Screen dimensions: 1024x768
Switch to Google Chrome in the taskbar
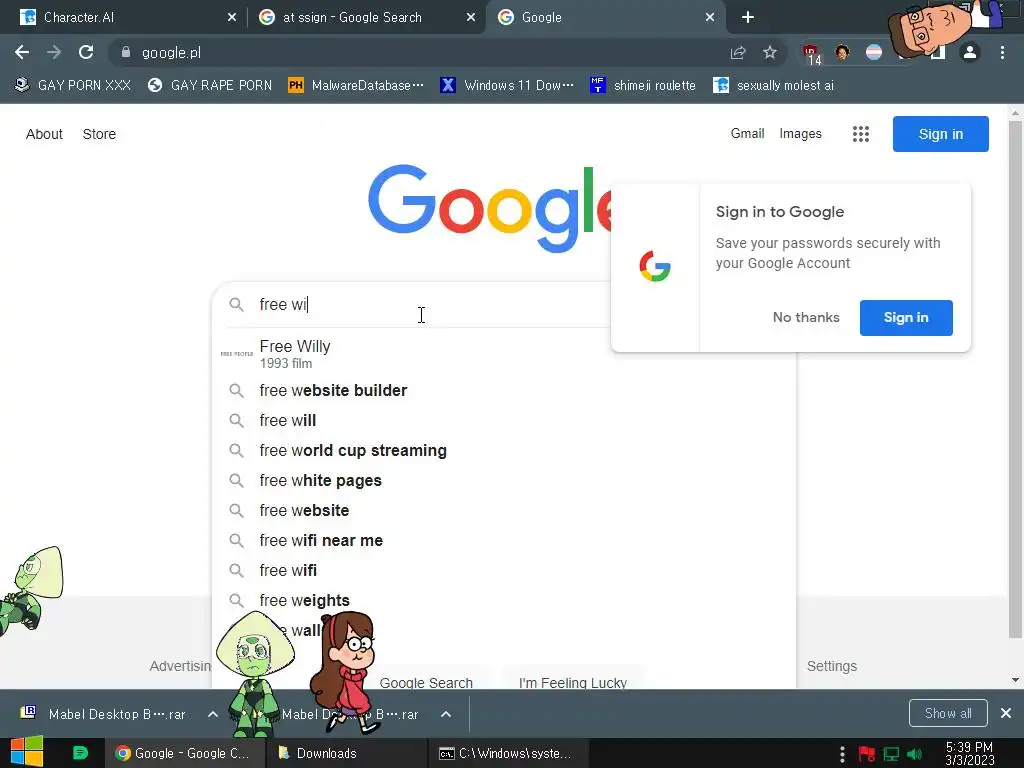(185, 753)
